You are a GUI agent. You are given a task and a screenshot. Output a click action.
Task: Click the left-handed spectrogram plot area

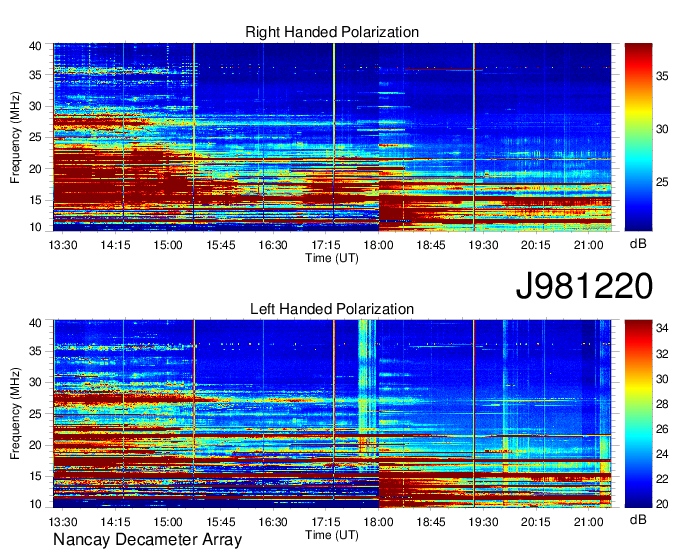[x=332, y=414]
